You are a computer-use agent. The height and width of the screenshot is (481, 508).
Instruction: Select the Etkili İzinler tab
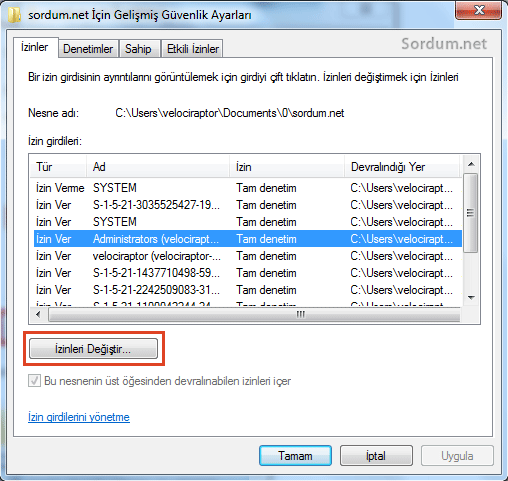(x=193, y=49)
